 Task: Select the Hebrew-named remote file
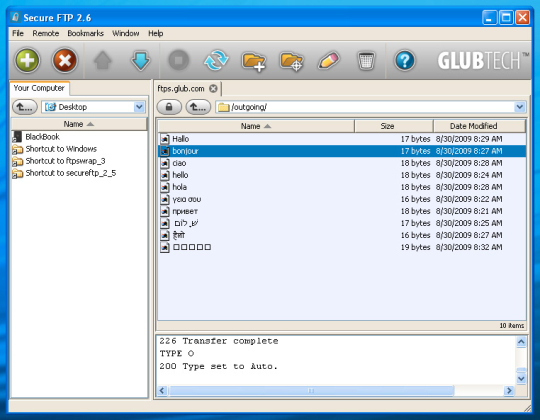point(342,223)
